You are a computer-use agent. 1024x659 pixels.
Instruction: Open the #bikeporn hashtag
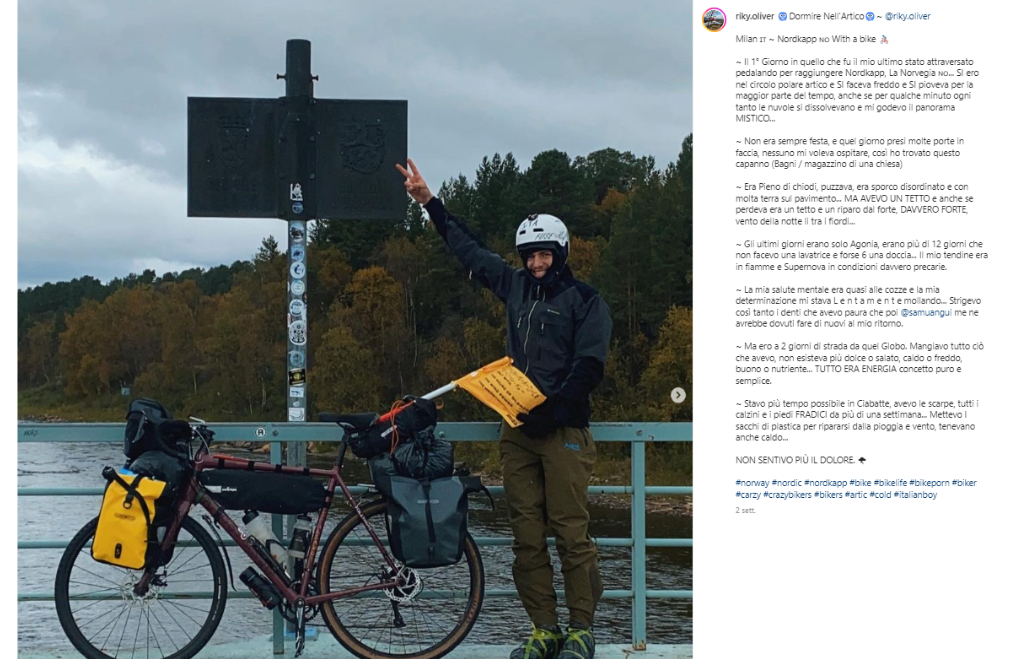pos(929,483)
